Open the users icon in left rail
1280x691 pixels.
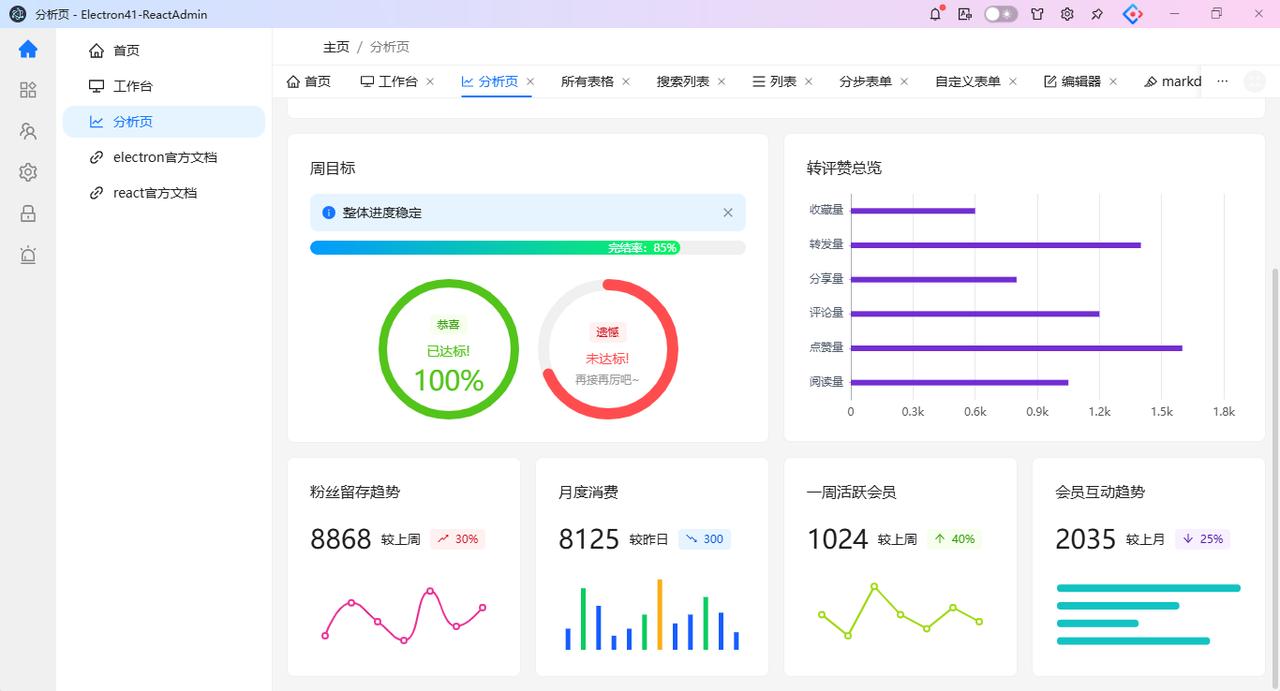coord(28,131)
